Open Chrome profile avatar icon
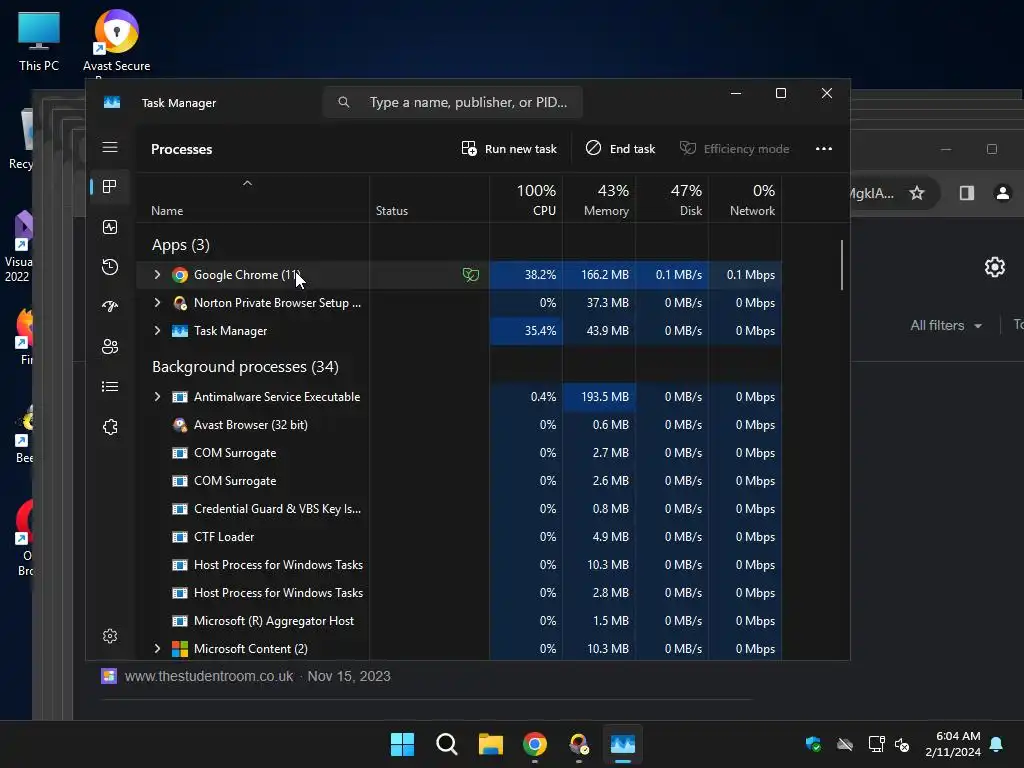 pos(1002,193)
